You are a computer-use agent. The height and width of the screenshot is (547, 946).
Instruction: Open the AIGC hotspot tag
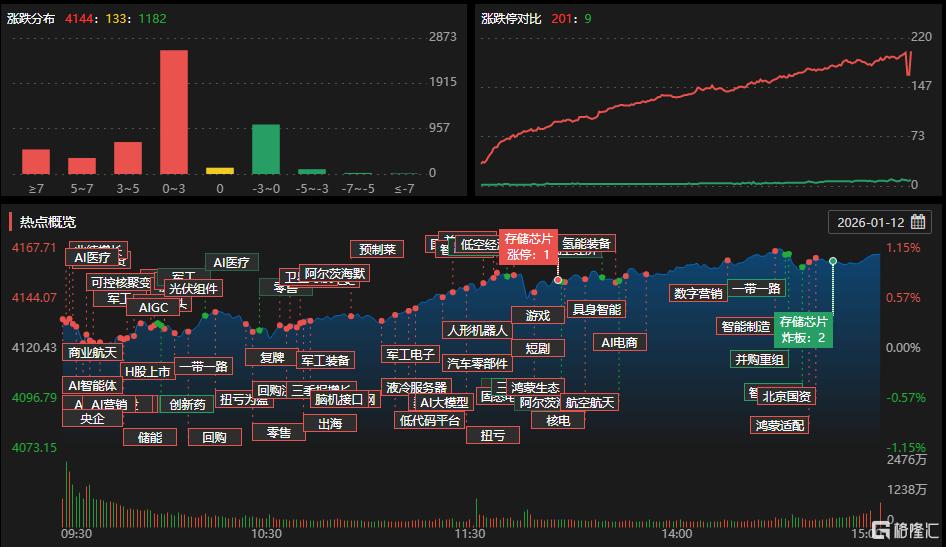click(154, 307)
